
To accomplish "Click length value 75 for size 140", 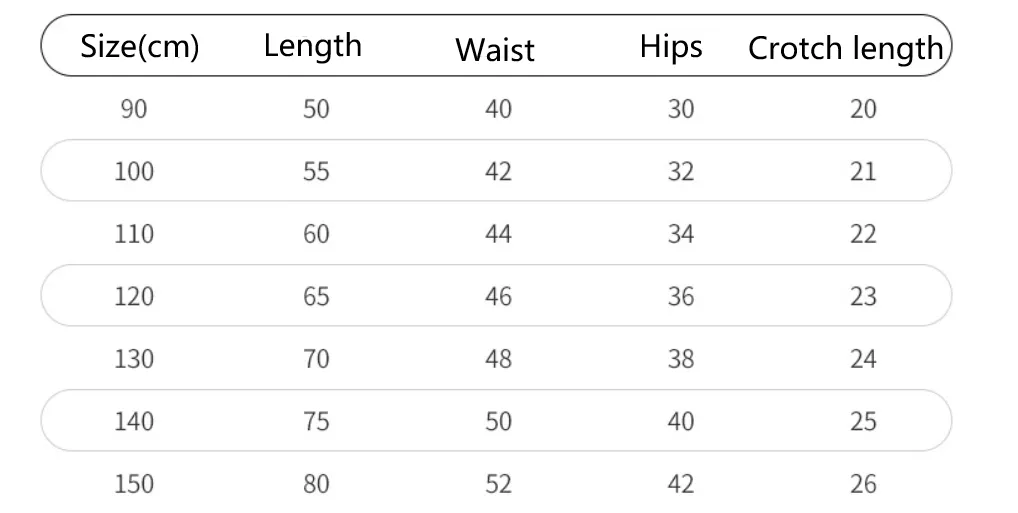I will tap(316, 421).
